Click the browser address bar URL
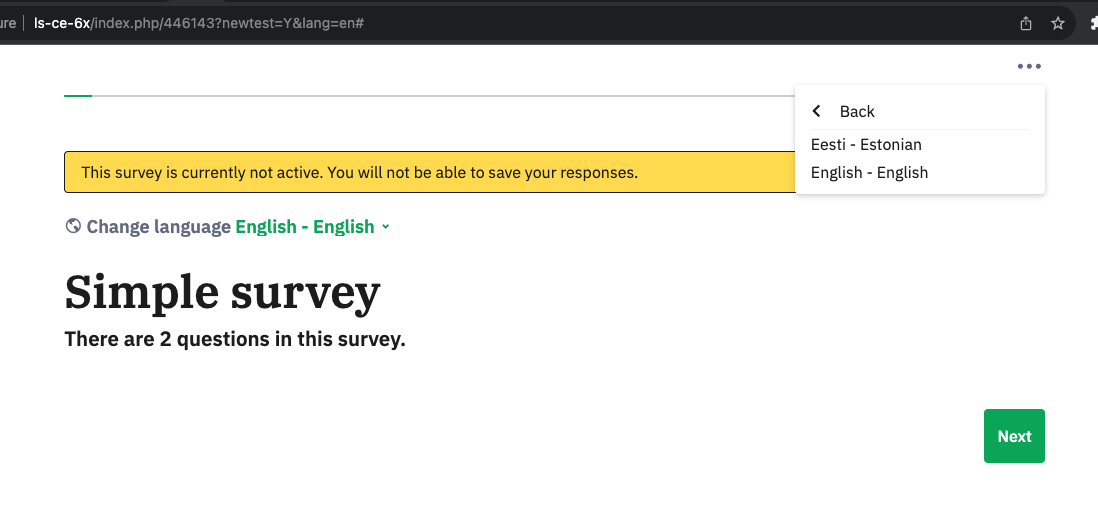Image resolution: width=1098 pixels, height=509 pixels. coord(199,23)
